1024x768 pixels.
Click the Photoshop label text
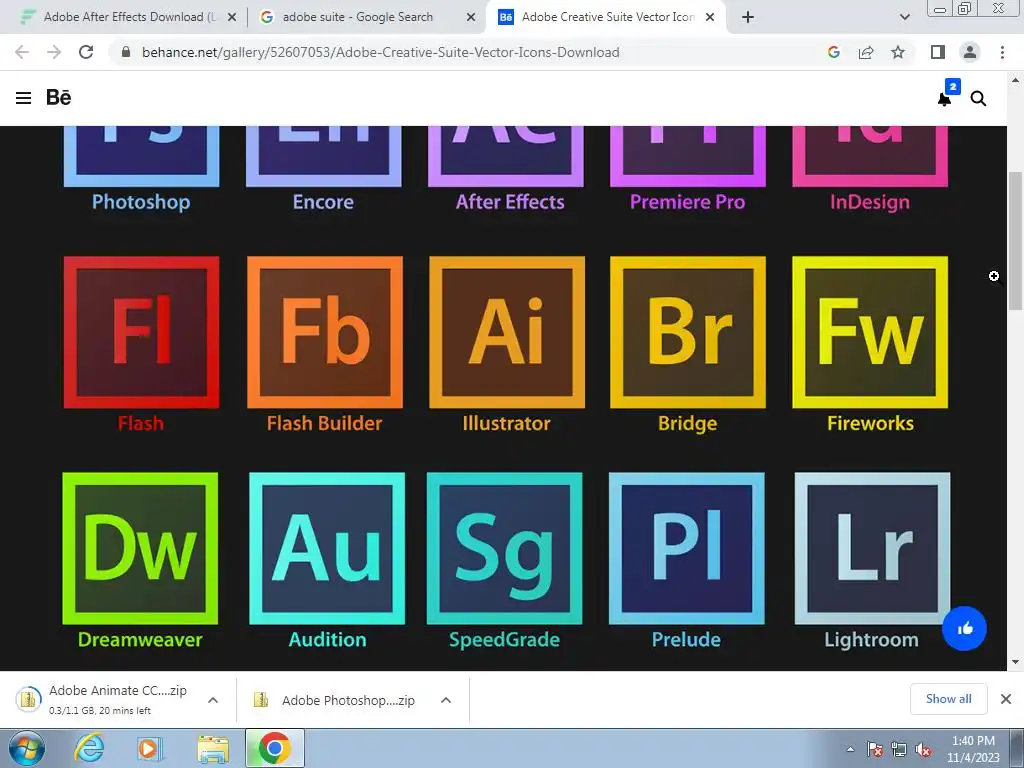tap(141, 202)
